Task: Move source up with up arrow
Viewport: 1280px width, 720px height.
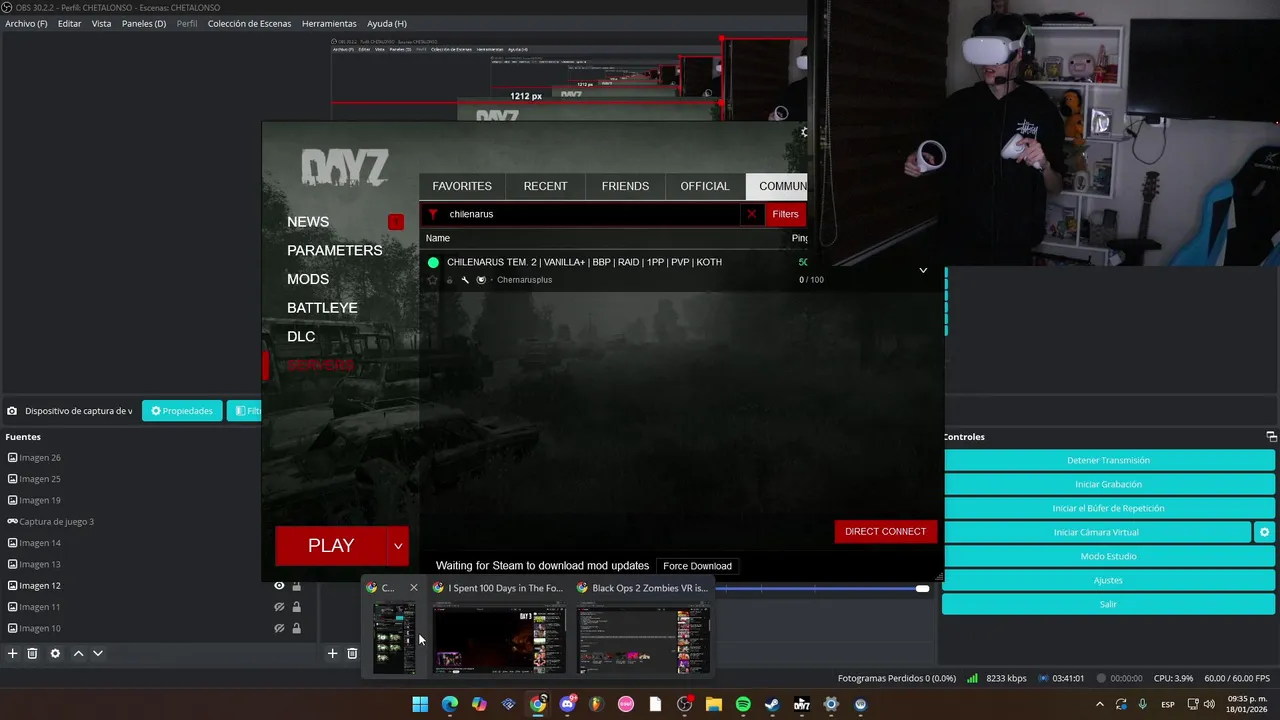Action: 78,653
